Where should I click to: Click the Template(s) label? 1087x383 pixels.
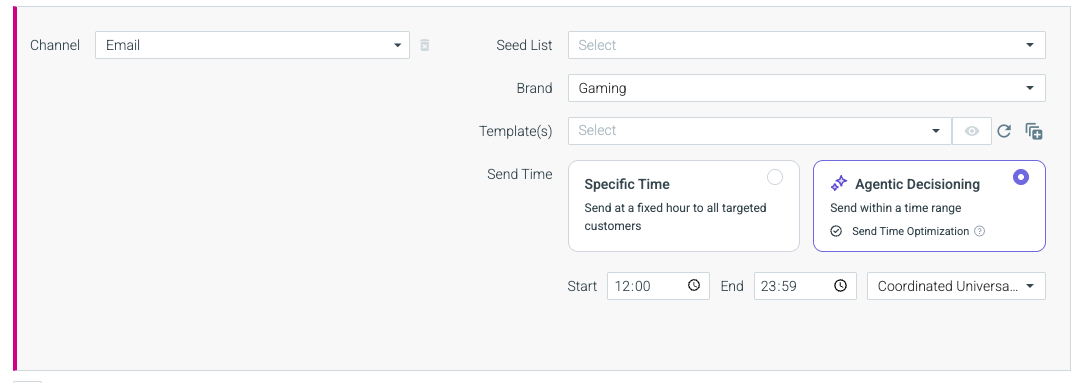516,131
